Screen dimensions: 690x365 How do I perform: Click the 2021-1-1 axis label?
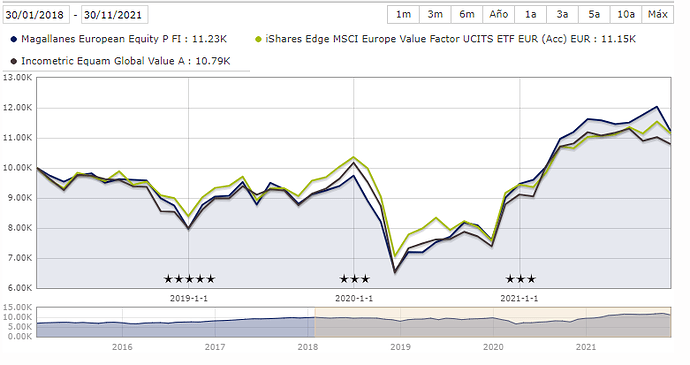click(519, 299)
